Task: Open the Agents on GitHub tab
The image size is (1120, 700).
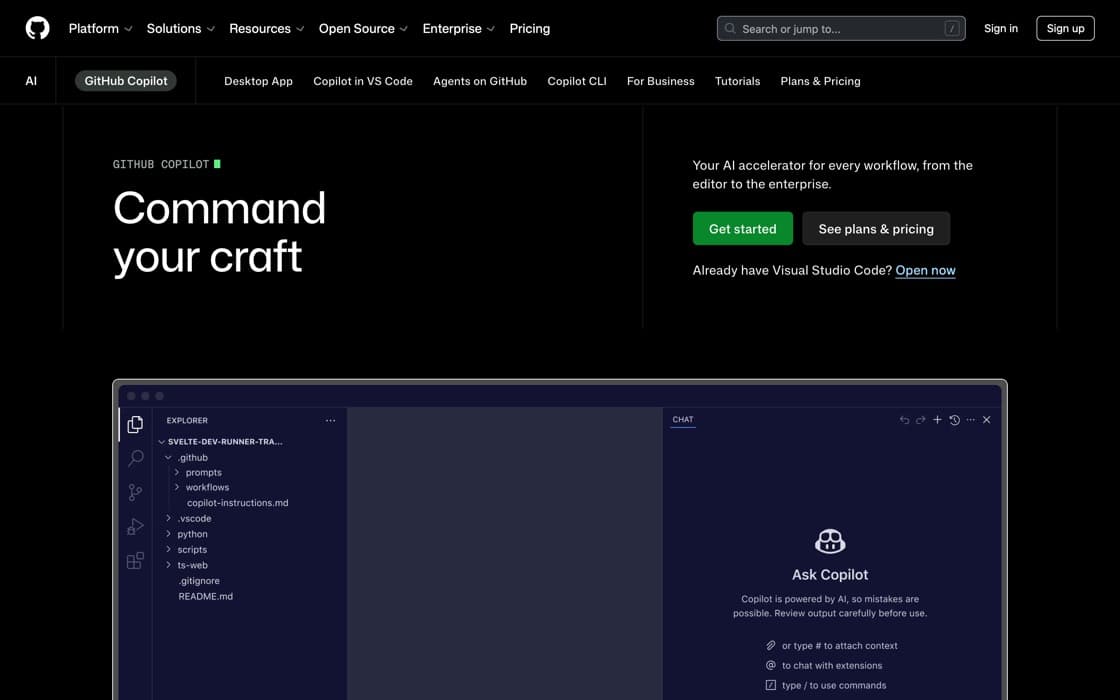Action: (480, 81)
